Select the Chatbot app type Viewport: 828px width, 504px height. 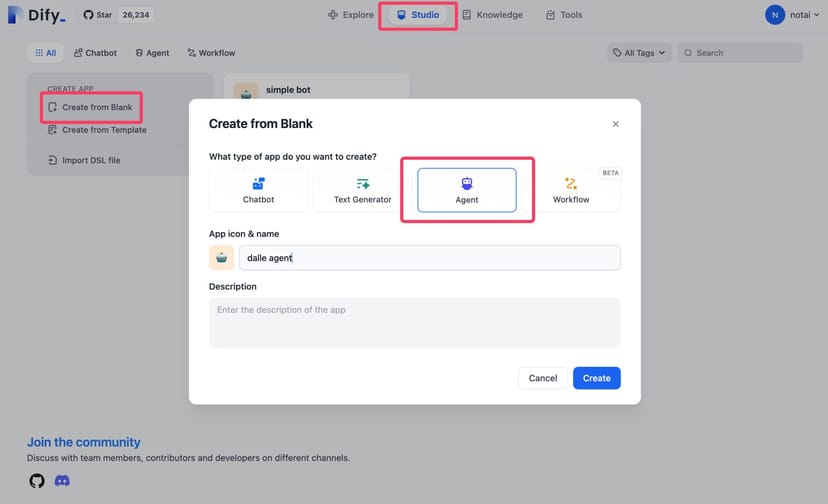pos(258,190)
